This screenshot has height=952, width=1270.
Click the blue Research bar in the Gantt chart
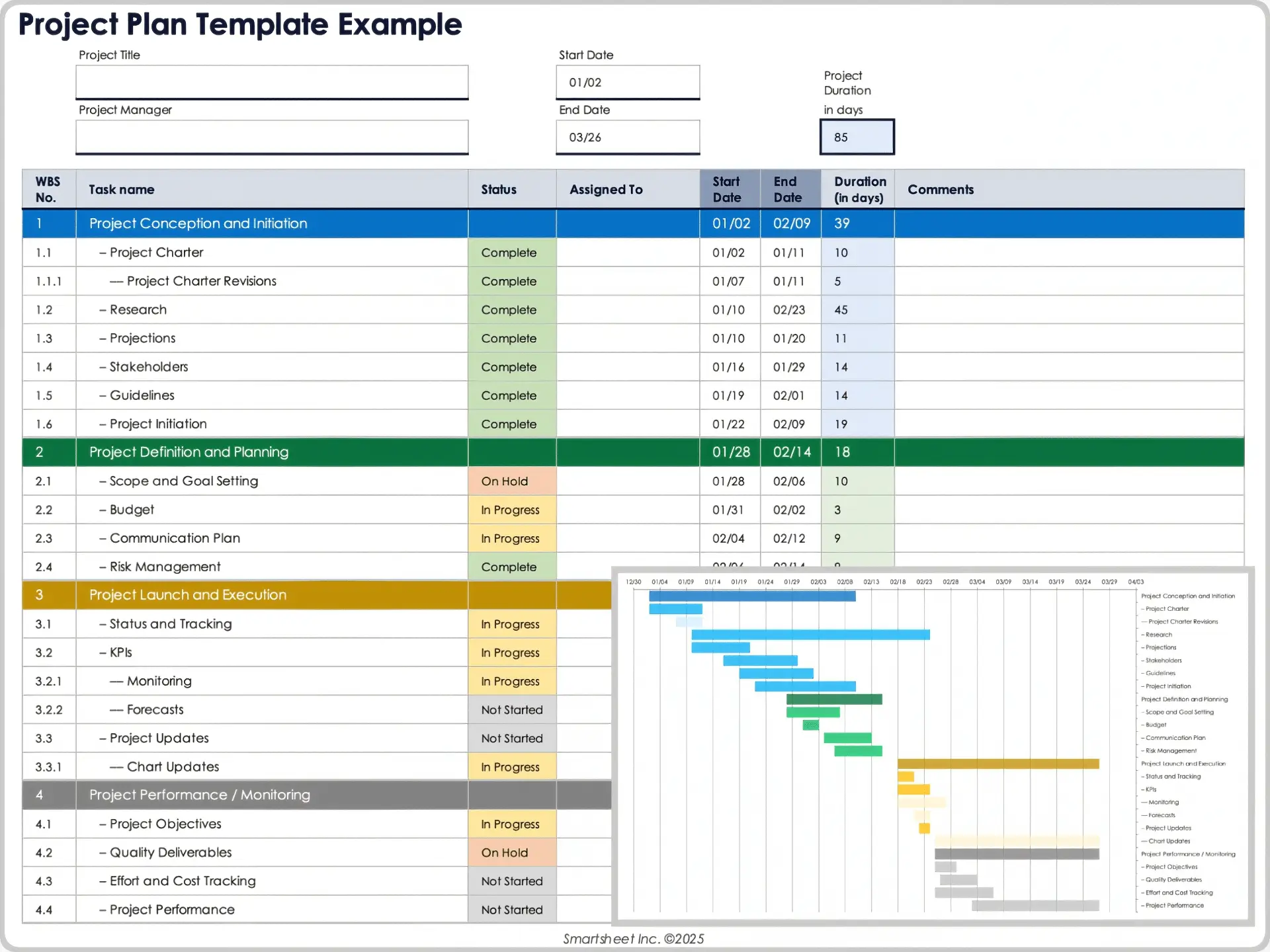[810, 633]
